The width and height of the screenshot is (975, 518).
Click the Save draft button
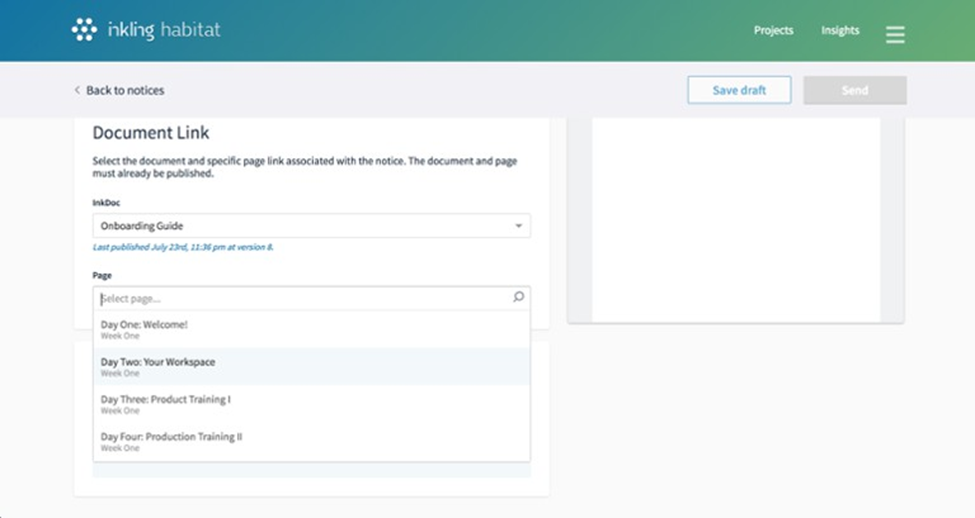[x=739, y=90]
